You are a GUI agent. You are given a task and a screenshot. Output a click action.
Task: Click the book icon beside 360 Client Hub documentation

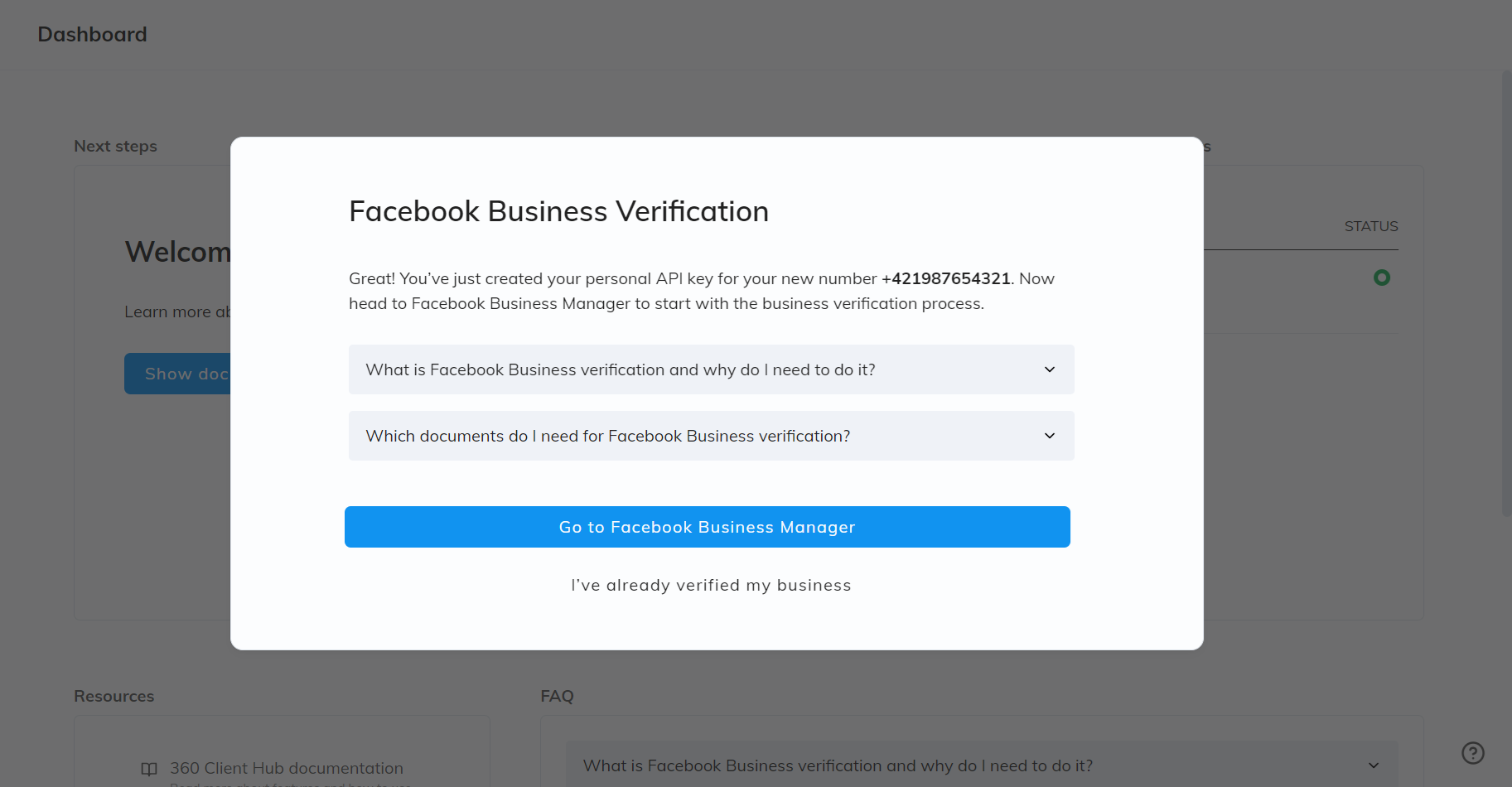(149, 769)
